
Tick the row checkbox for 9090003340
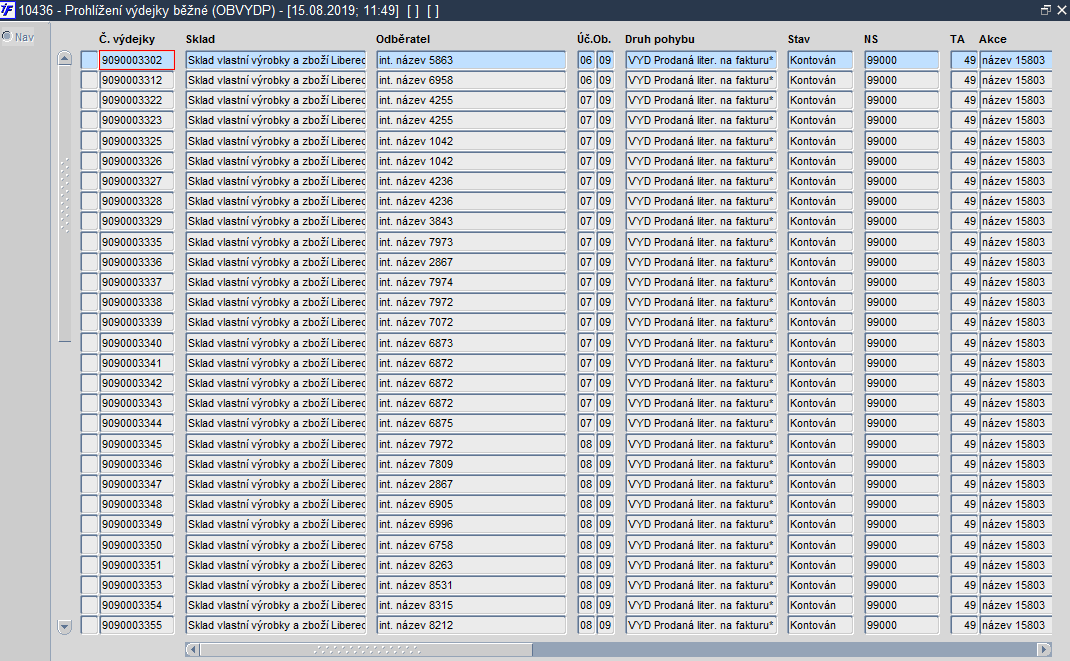tap(89, 343)
